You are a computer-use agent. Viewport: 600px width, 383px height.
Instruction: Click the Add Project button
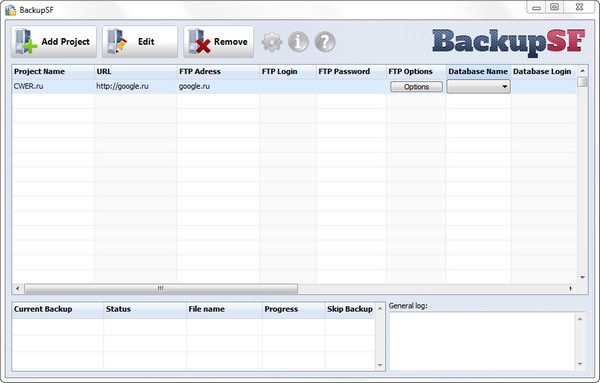tap(54, 42)
